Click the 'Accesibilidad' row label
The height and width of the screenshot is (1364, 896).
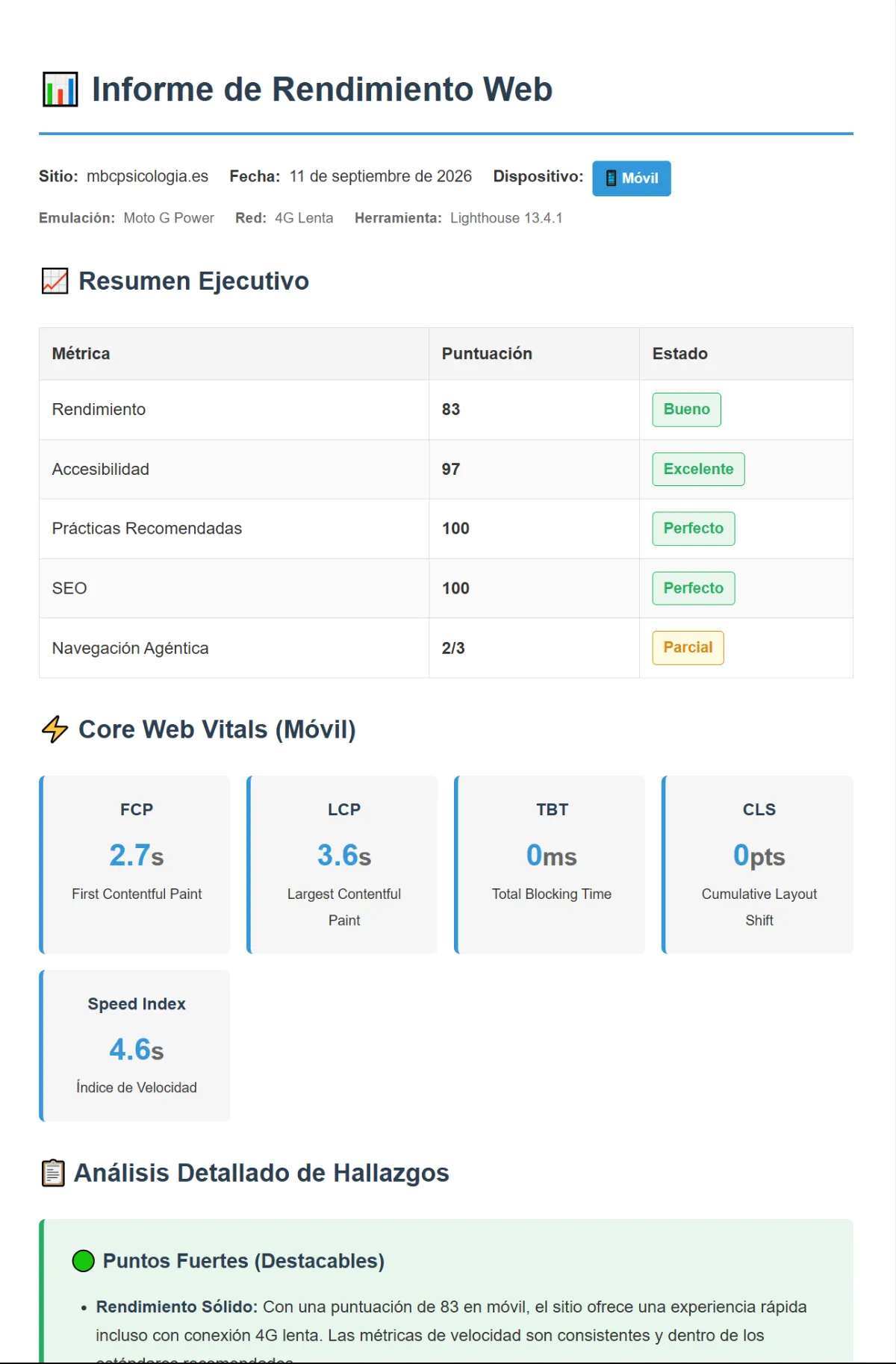[101, 470]
